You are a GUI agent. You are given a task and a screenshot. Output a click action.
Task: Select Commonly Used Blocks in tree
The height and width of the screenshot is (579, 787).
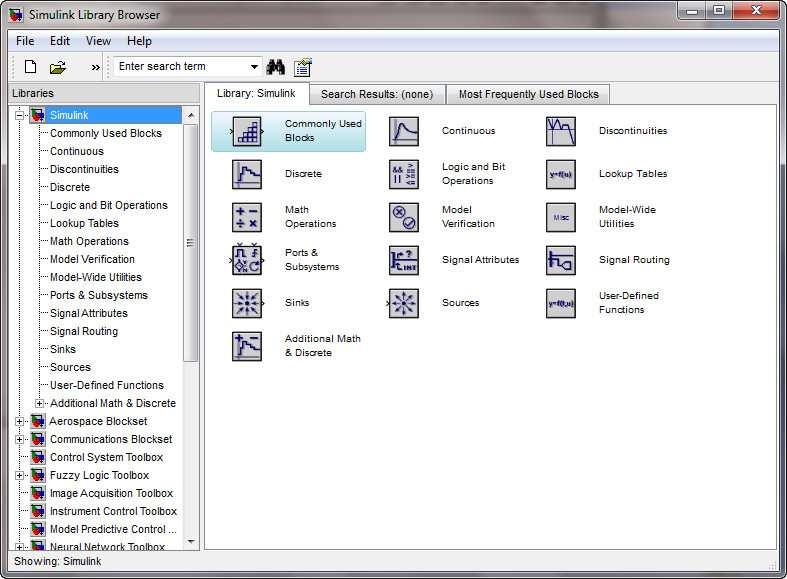point(106,133)
